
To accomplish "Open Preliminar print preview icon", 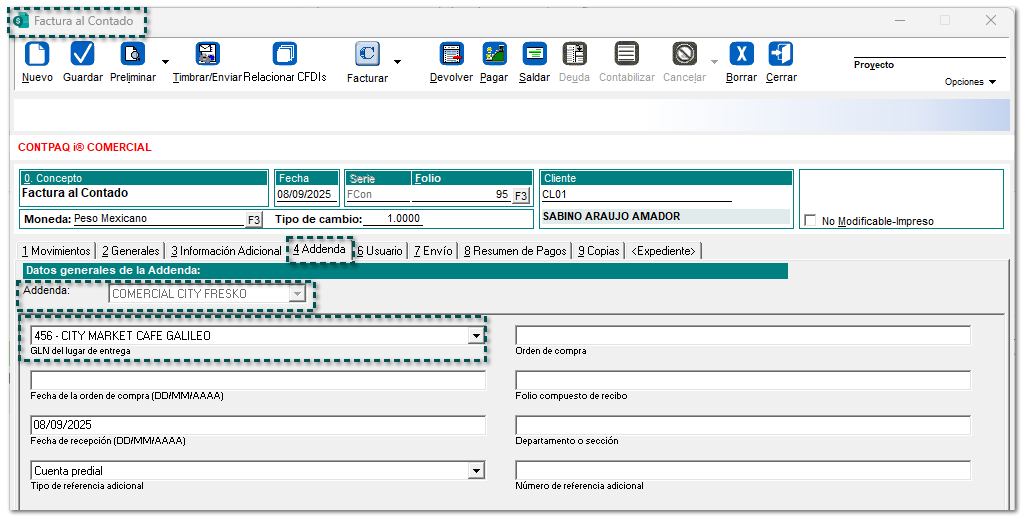I will (132, 54).
